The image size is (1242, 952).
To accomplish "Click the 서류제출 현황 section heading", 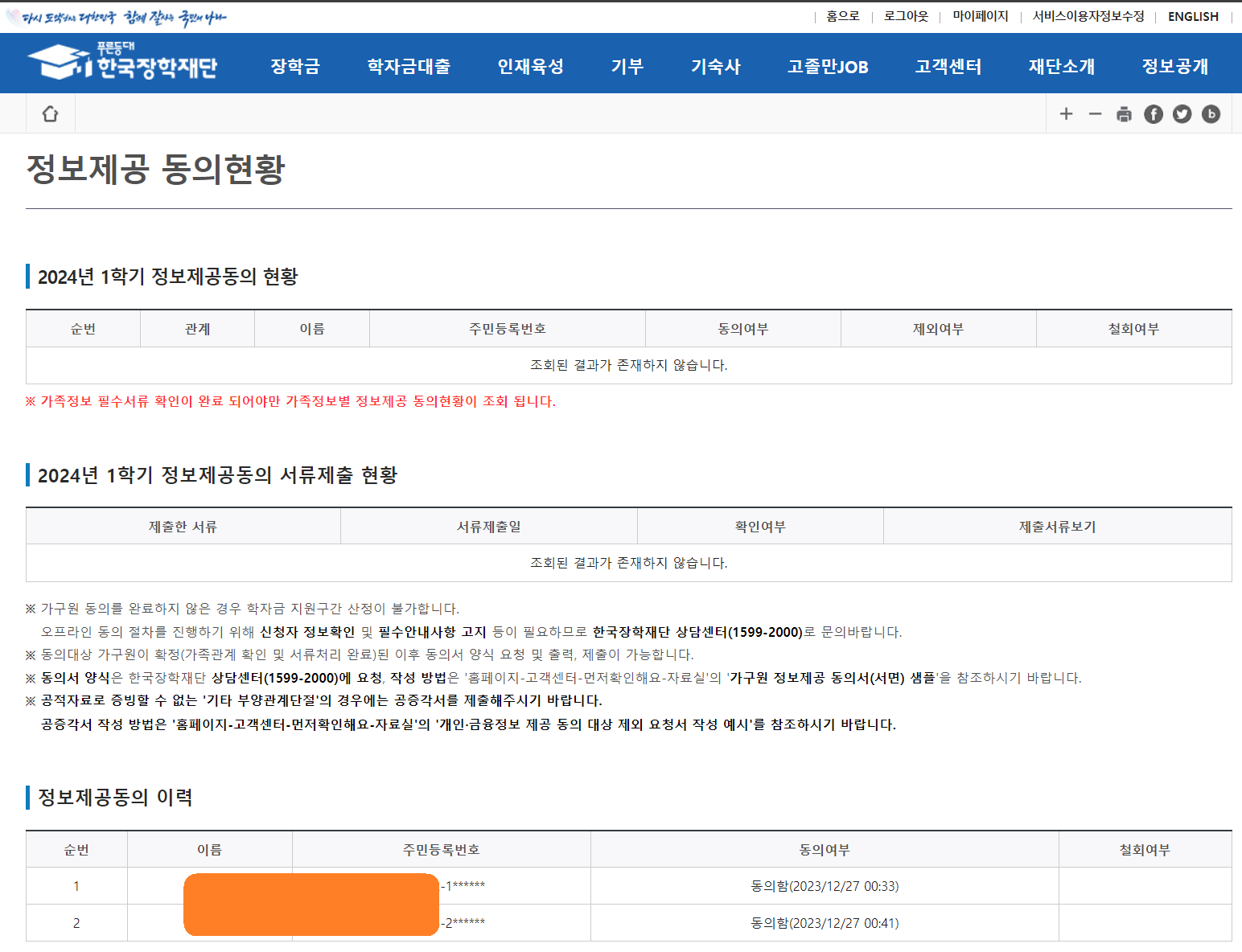I will [x=218, y=475].
